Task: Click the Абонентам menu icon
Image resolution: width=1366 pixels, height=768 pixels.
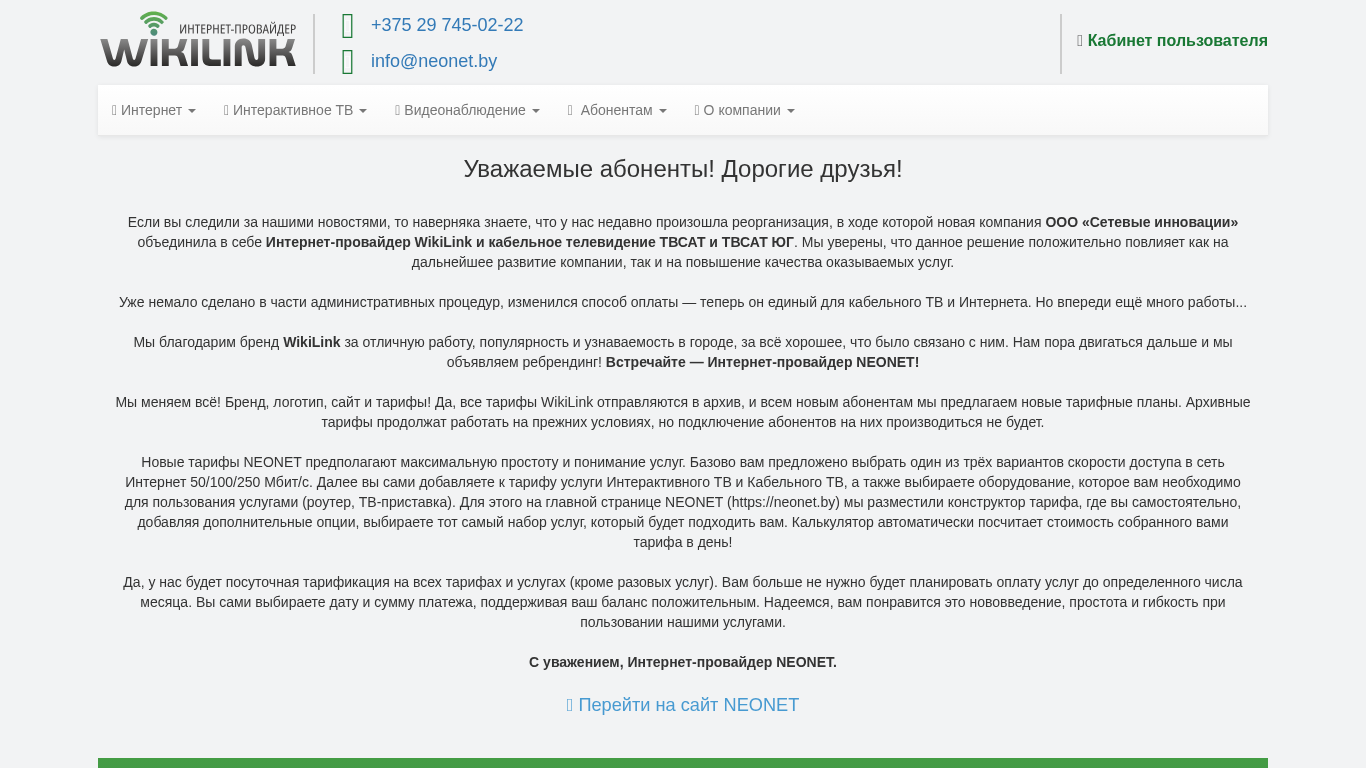Action: tap(570, 110)
